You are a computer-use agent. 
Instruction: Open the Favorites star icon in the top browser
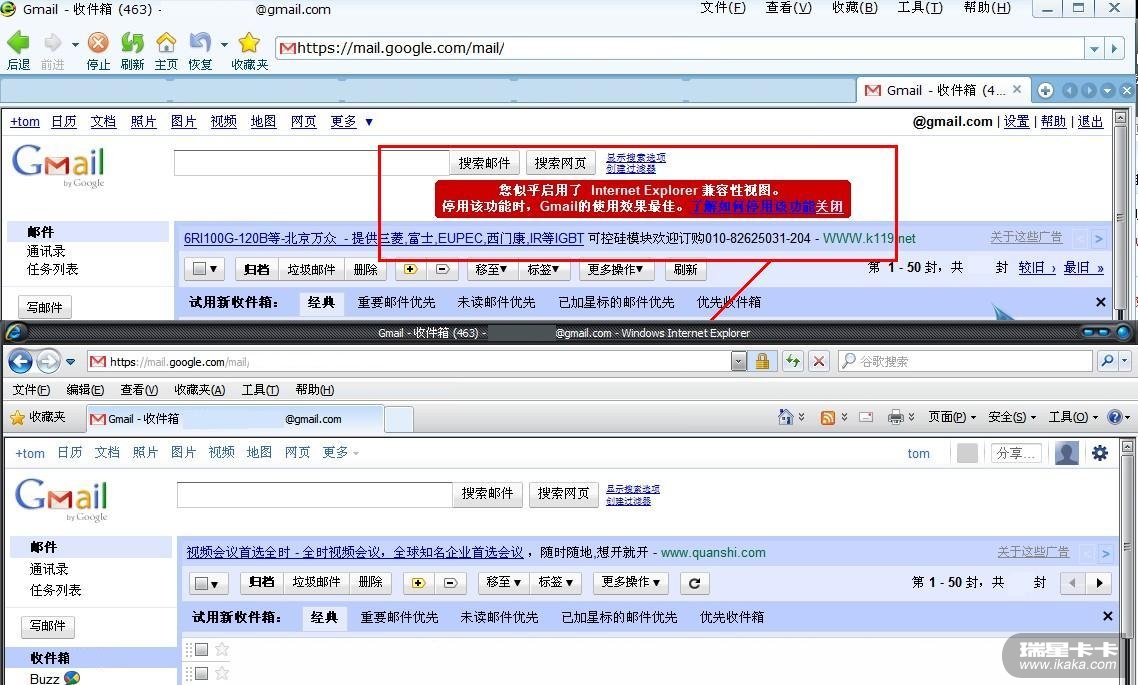[x=249, y=43]
